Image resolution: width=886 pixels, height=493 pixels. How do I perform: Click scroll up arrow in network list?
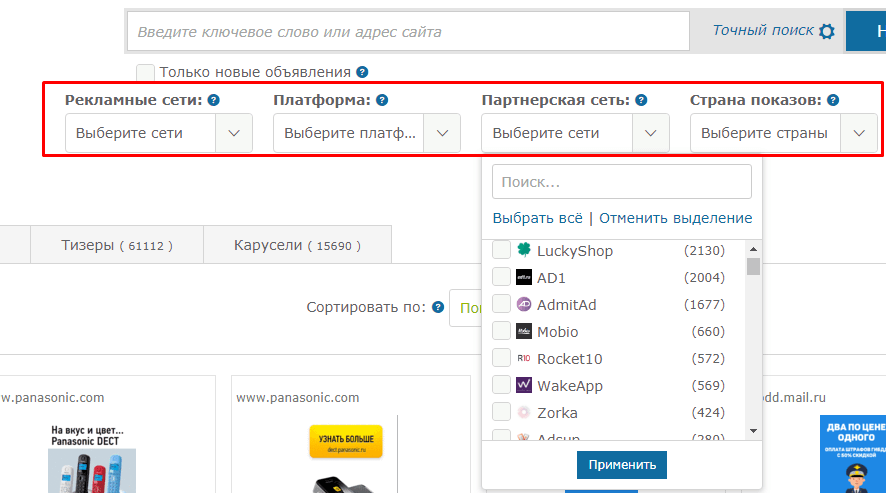click(753, 249)
